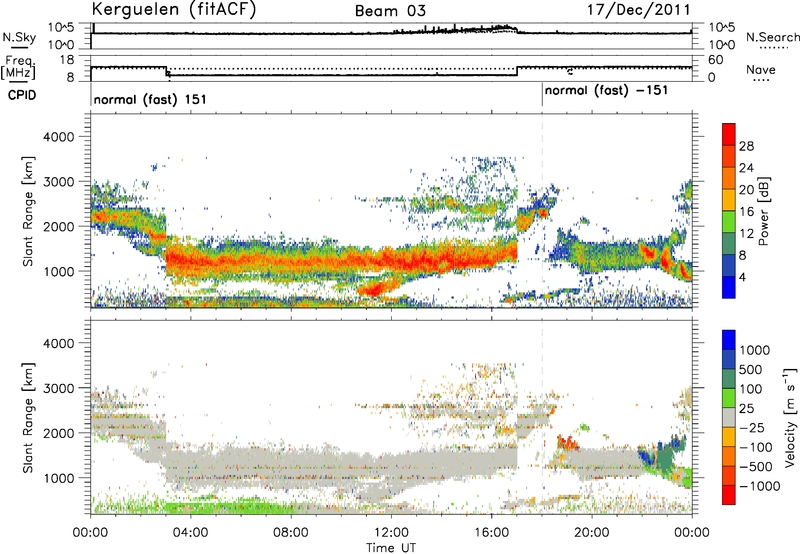Click the 'N.Search' legend label
The height and width of the screenshot is (554, 800).
coord(773,37)
